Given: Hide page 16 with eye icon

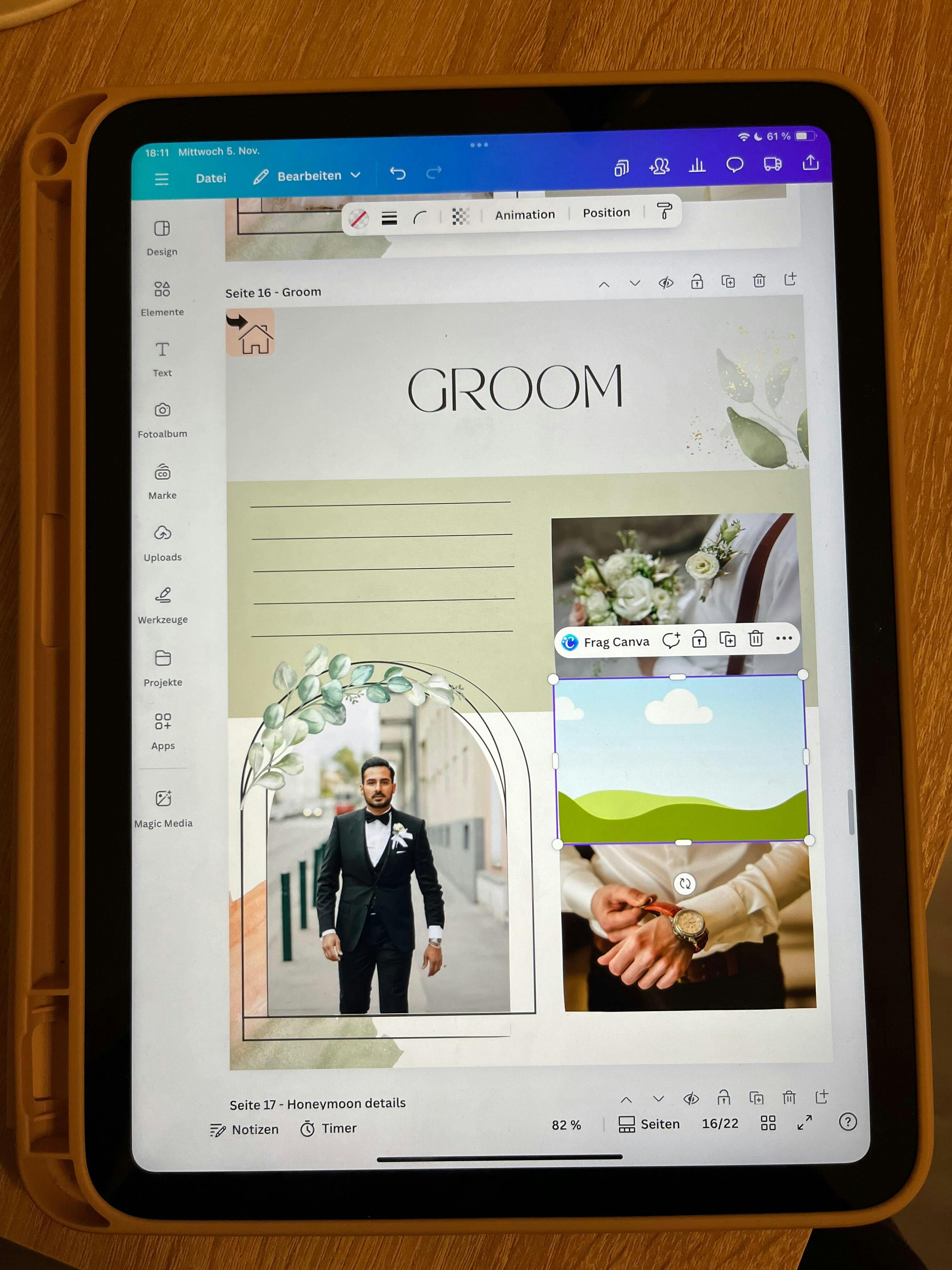Looking at the screenshot, I should click(x=666, y=283).
